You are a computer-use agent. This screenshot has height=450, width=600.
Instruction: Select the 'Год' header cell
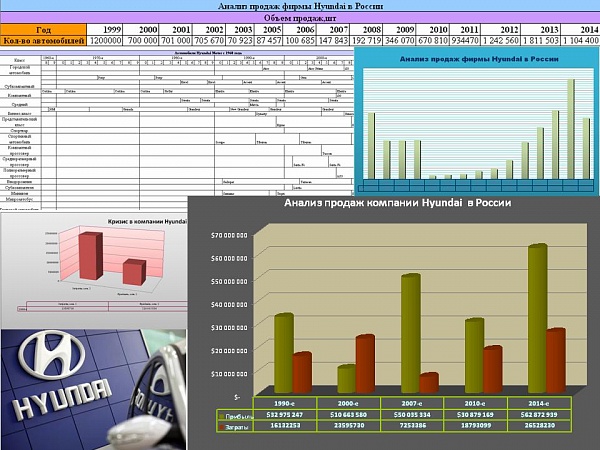pos(44,30)
